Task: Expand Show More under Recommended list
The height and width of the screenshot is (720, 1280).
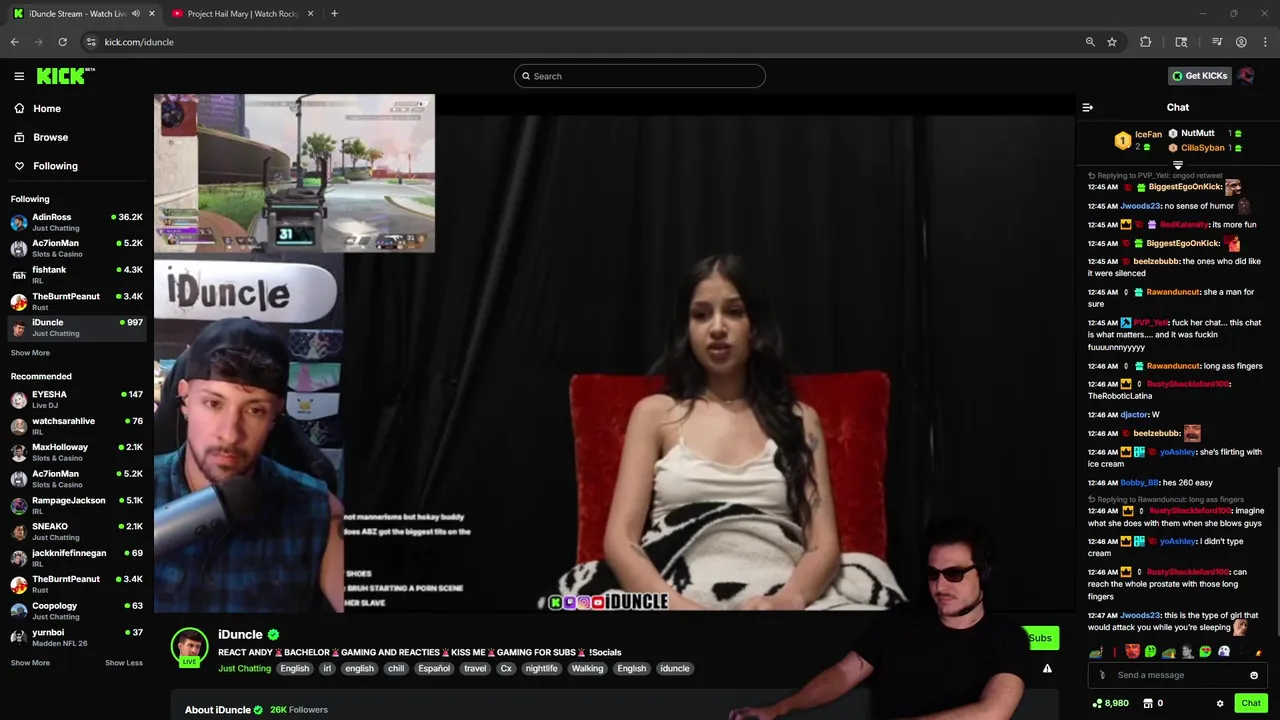Action: (x=30, y=663)
